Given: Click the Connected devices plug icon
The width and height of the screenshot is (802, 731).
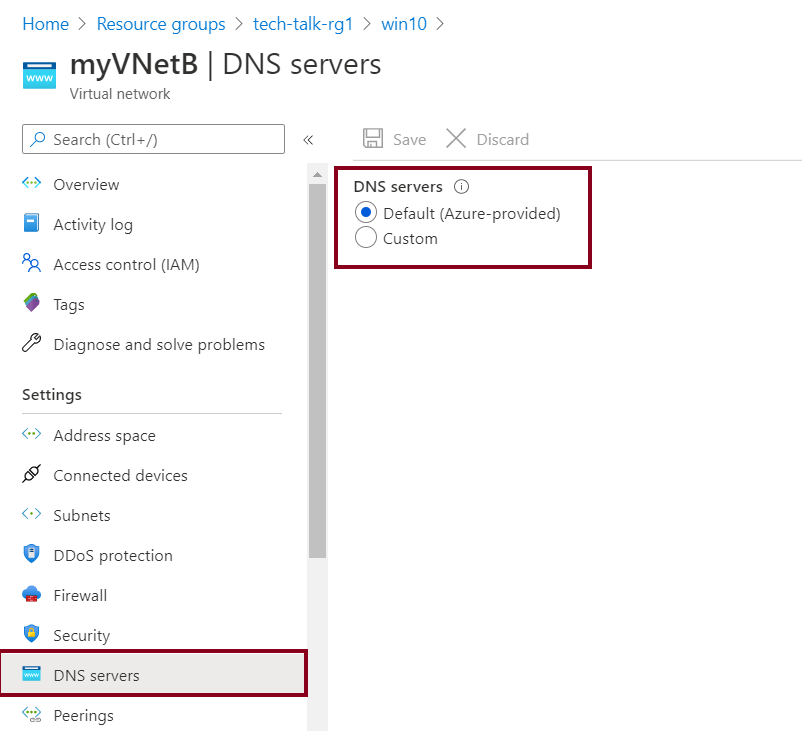Looking at the screenshot, I should click(31, 474).
